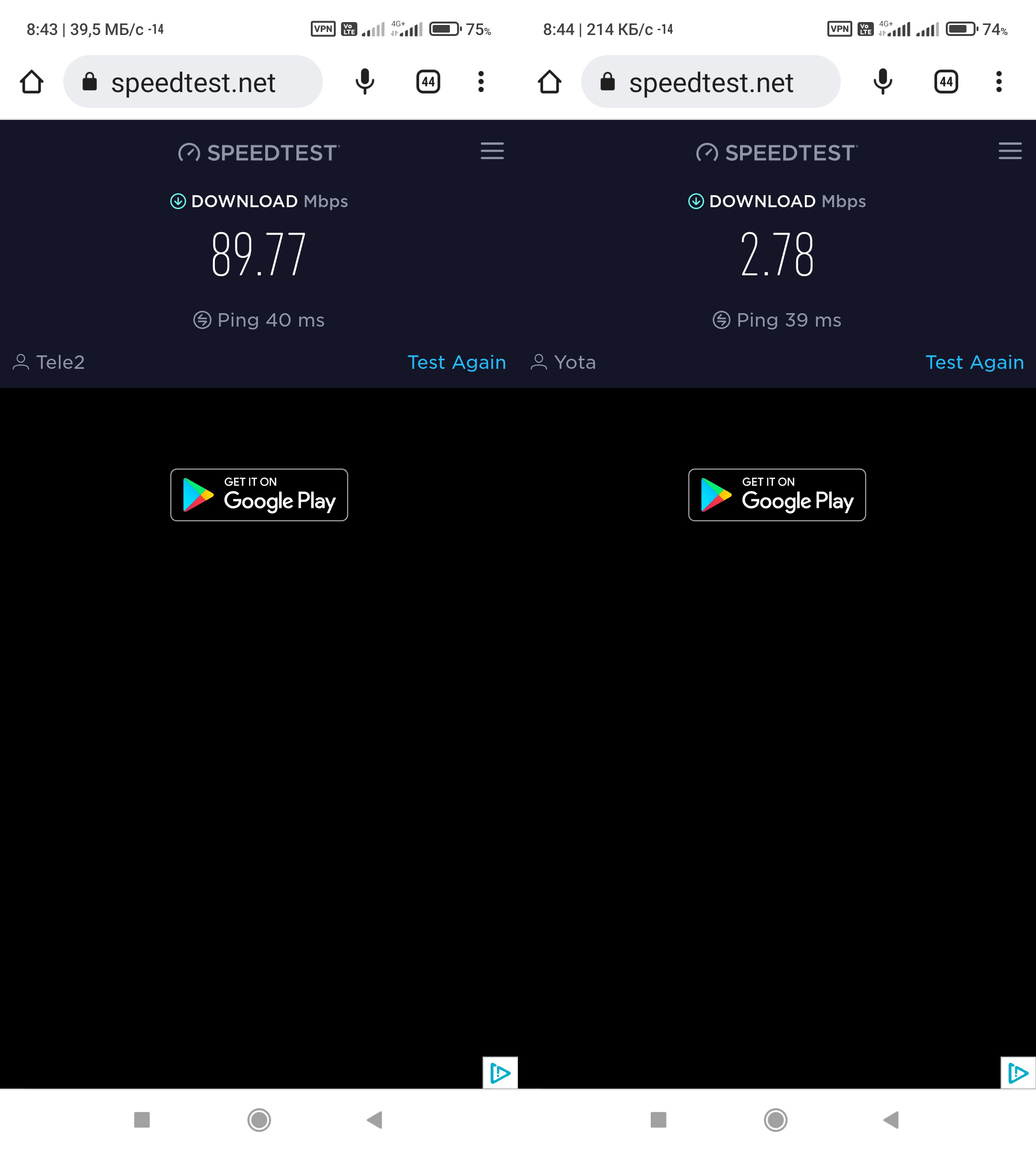Tap the Speedtest logo on the Tele2 screen
1036x1151 pixels.
point(259,153)
